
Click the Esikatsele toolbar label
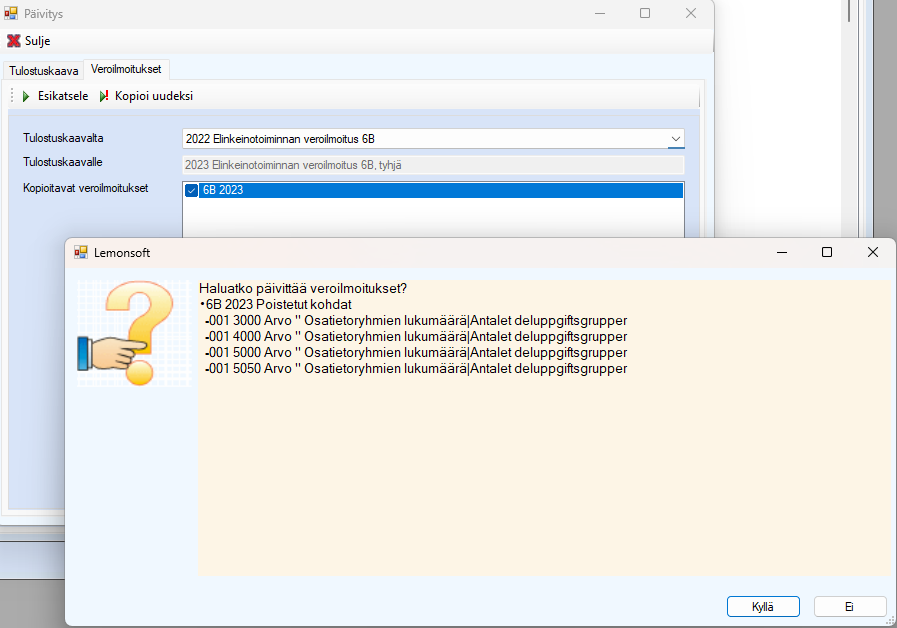[63, 96]
